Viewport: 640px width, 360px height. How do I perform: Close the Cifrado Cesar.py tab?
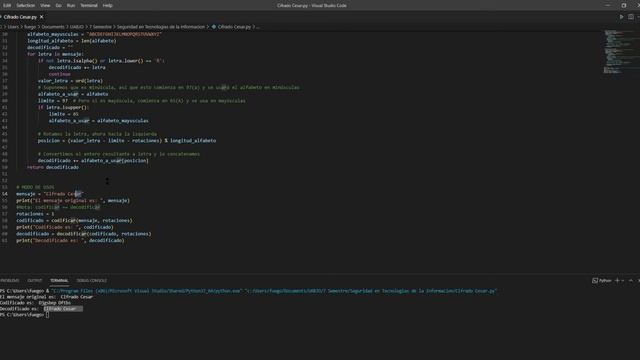(x=42, y=17)
